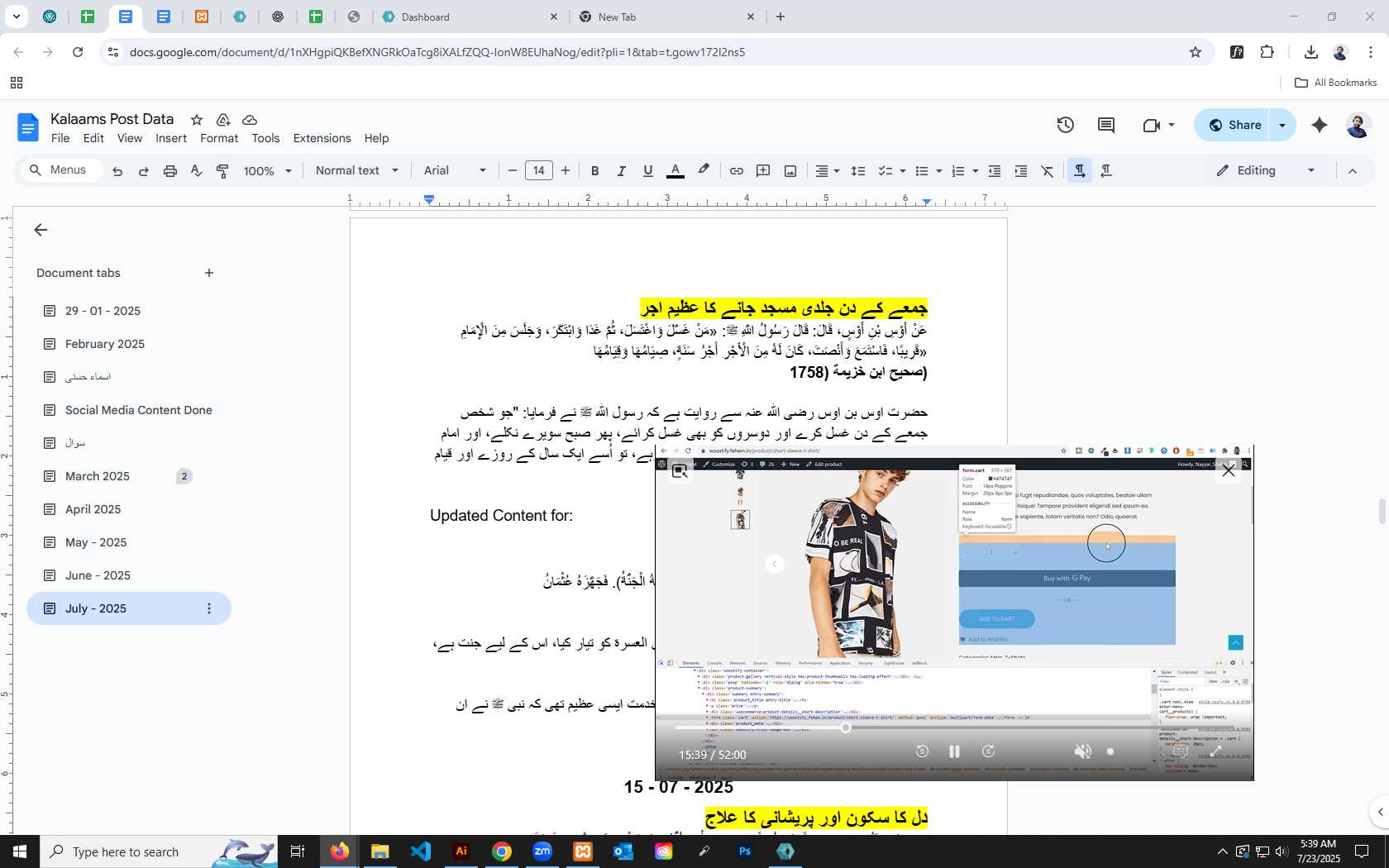Image resolution: width=1389 pixels, height=868 pixels.
Task: Click the font size input field
Action: coord(539,171)
